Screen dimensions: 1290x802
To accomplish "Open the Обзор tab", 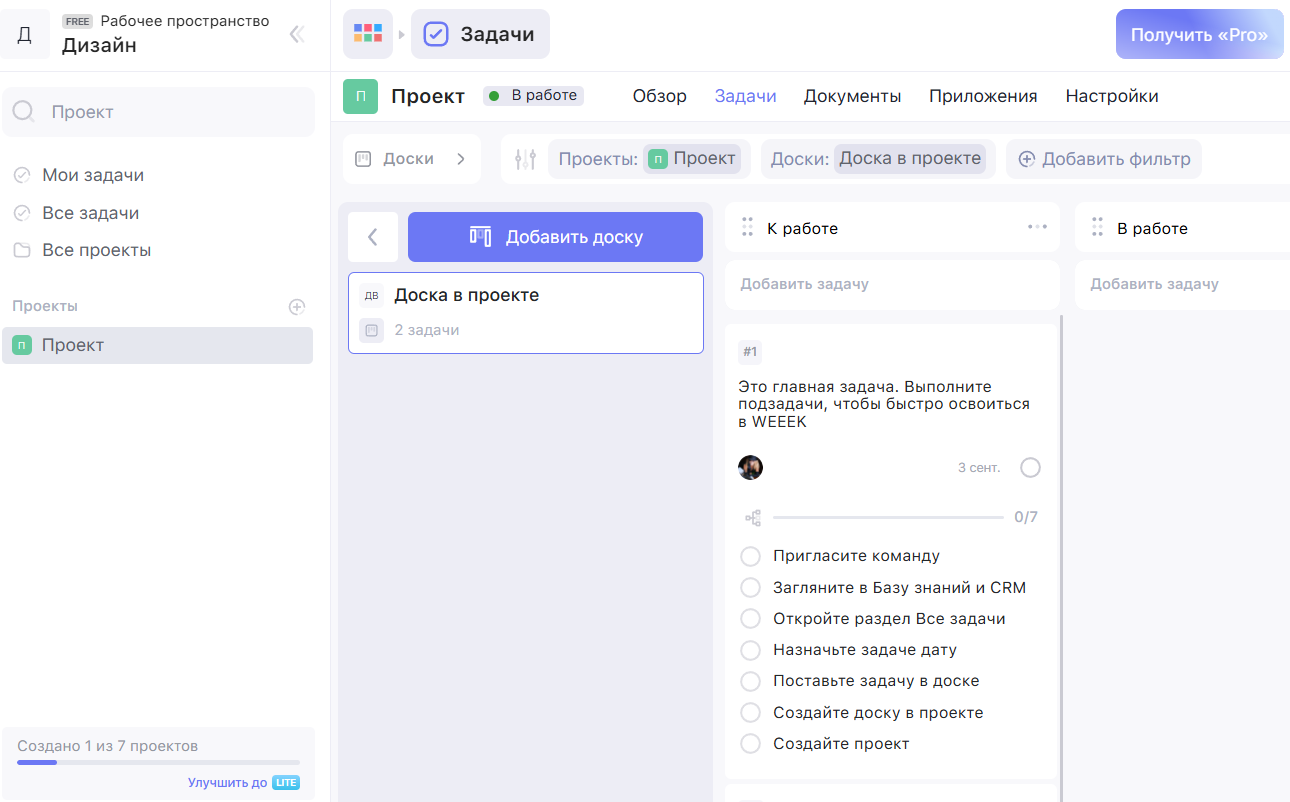I will click(659, 95).
